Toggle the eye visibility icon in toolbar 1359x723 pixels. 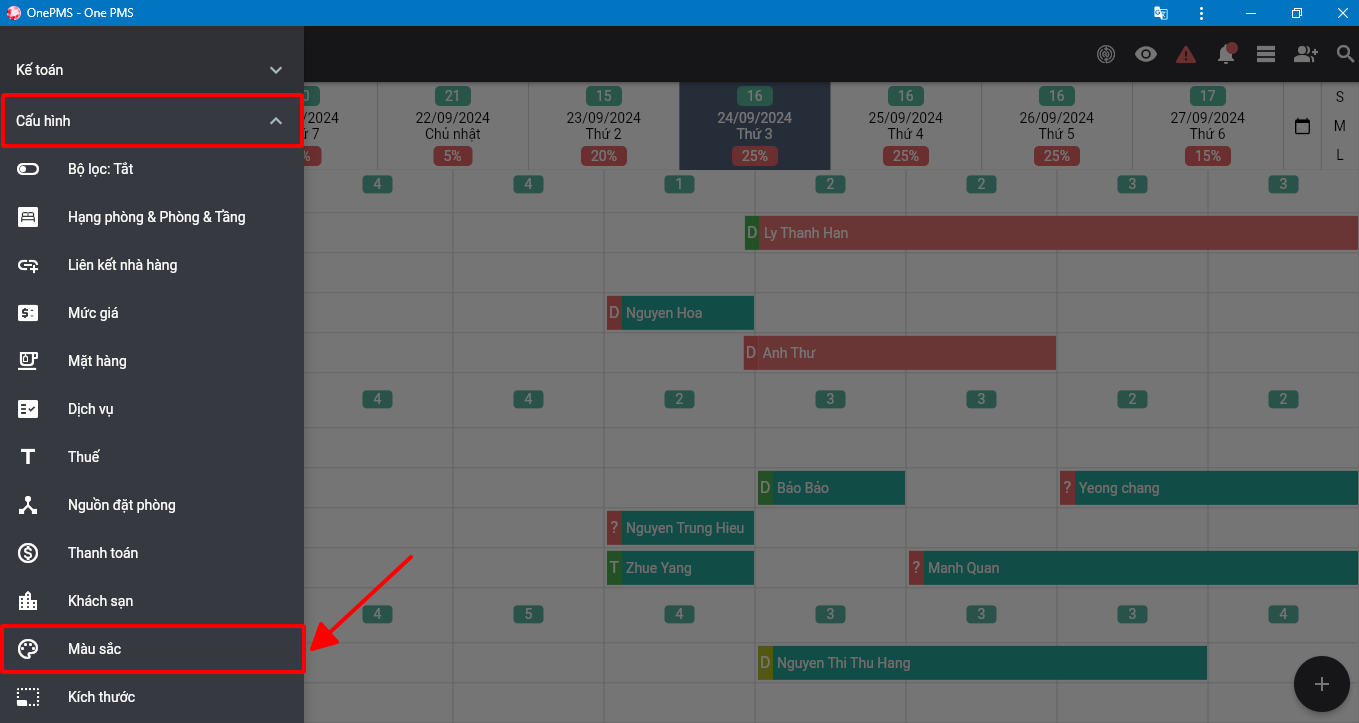1146,54
